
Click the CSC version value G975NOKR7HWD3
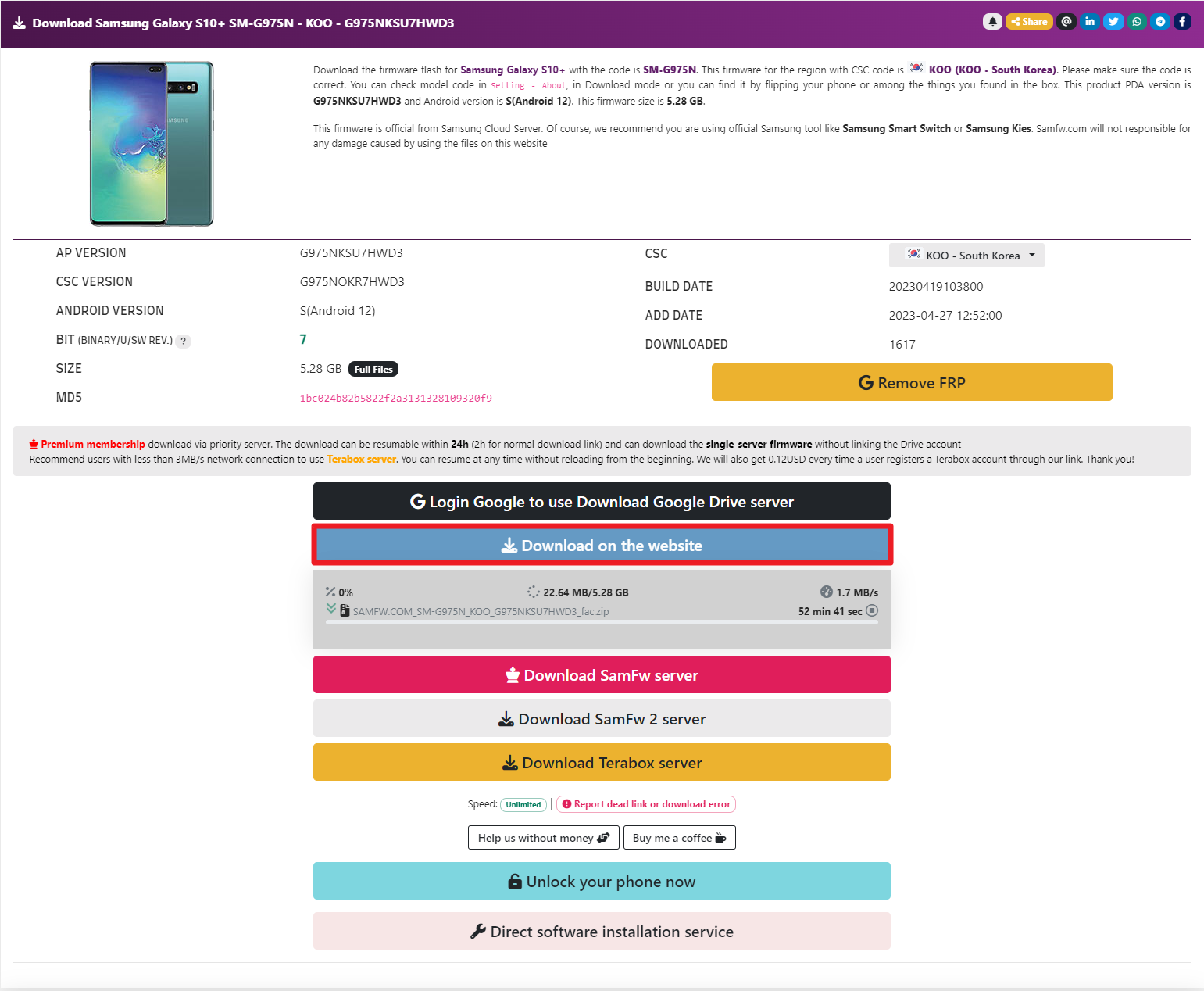352,282
